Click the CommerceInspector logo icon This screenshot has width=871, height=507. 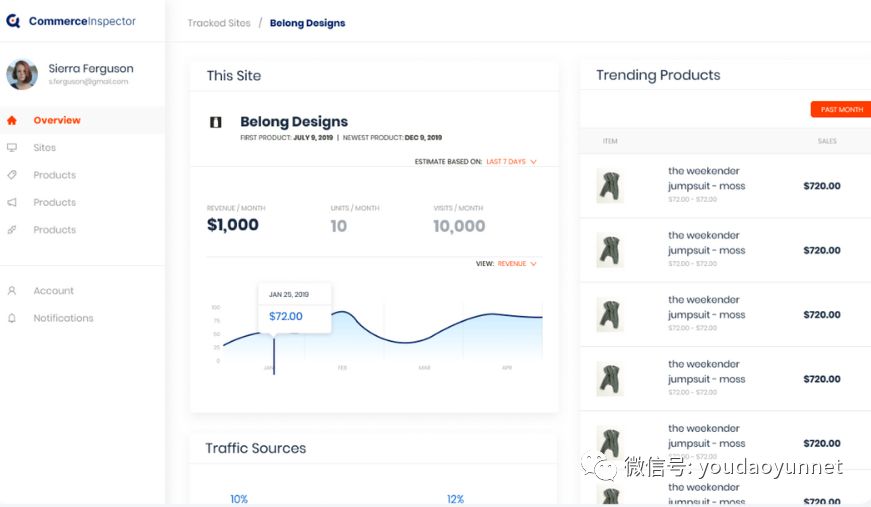pos(13,21)
